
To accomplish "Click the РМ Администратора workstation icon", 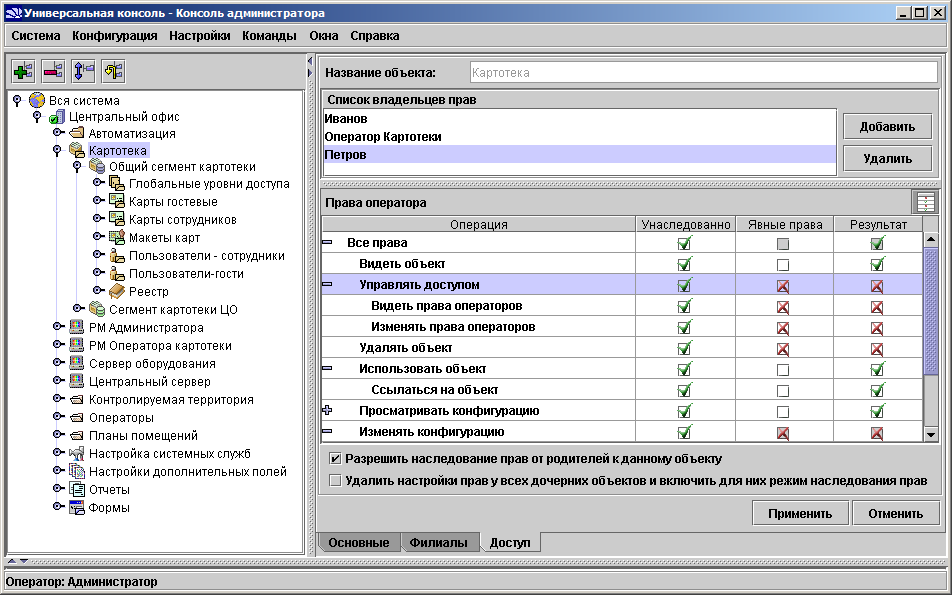I will pyautogui.click(x=76, y=327).
